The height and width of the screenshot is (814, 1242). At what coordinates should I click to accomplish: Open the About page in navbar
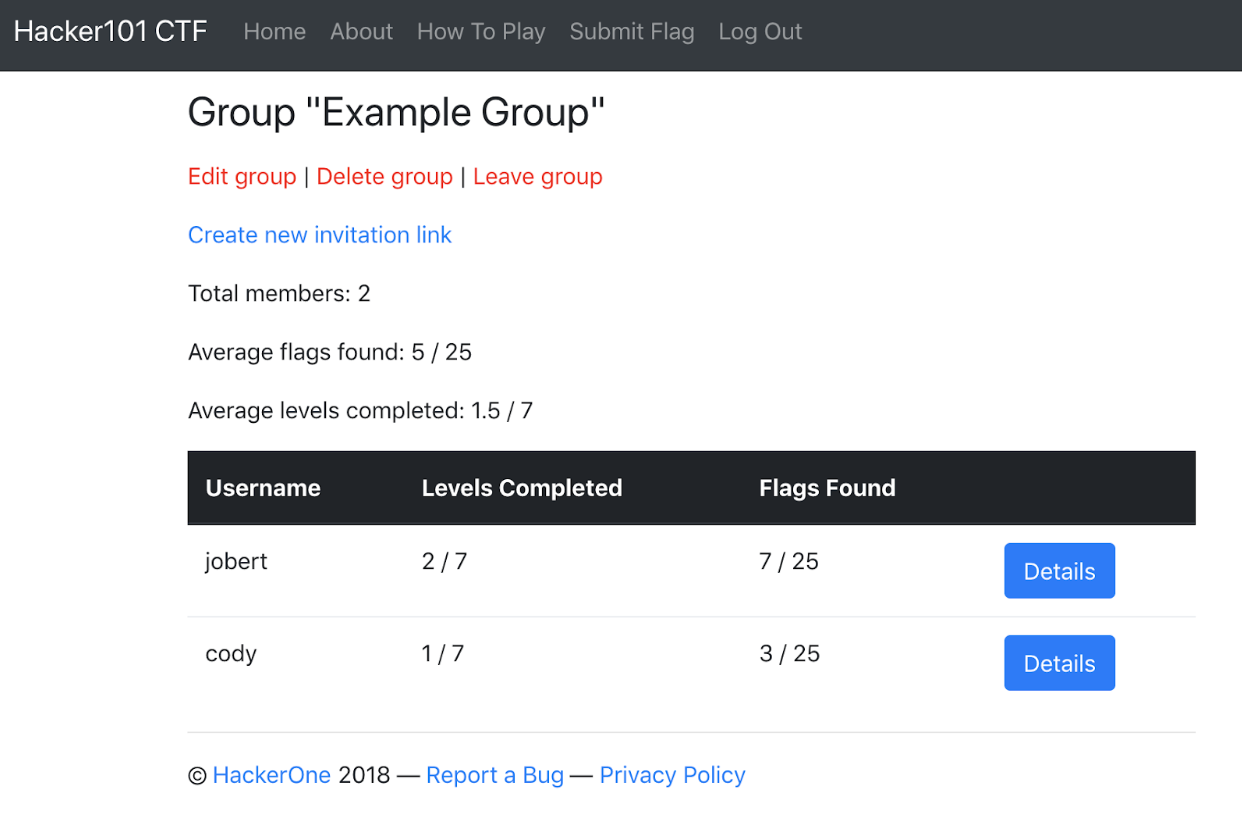pos(361,32)
